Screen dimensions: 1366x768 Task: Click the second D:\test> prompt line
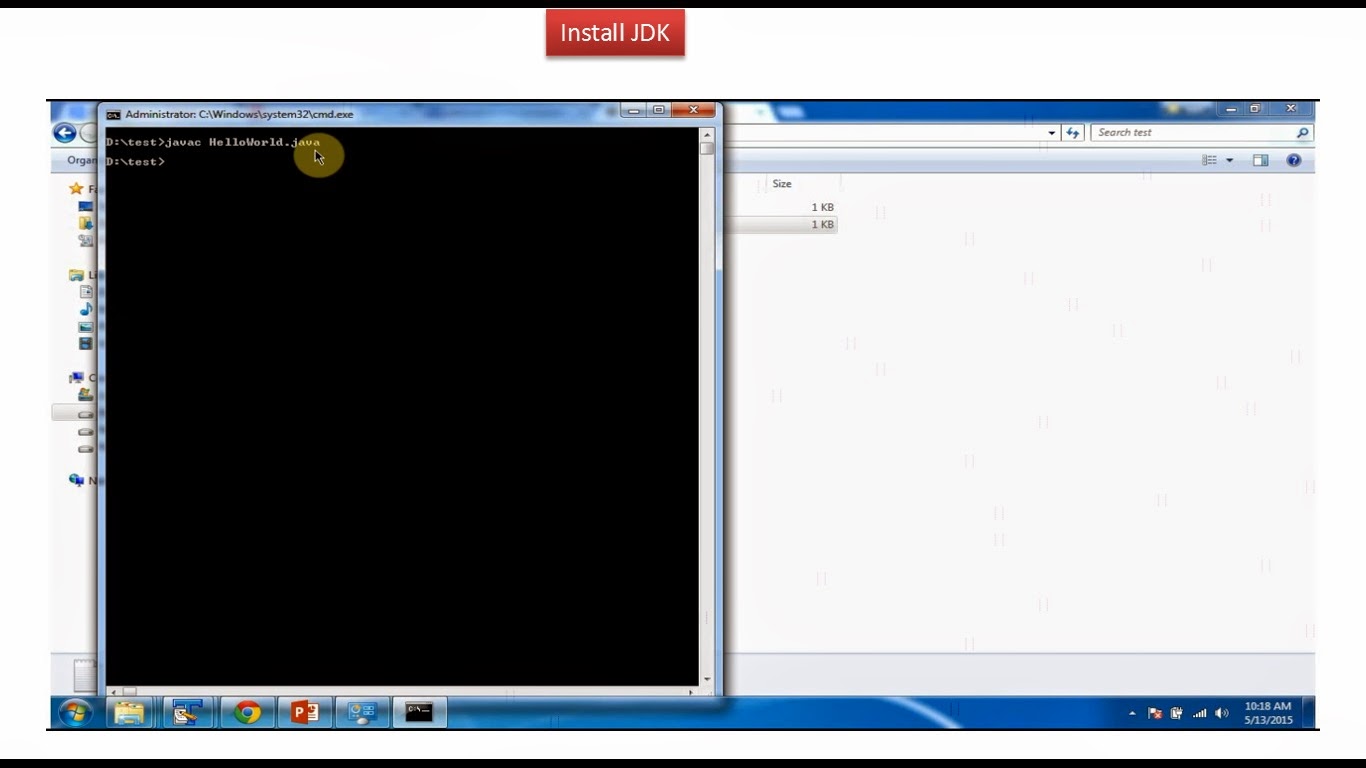pos(135,161)
